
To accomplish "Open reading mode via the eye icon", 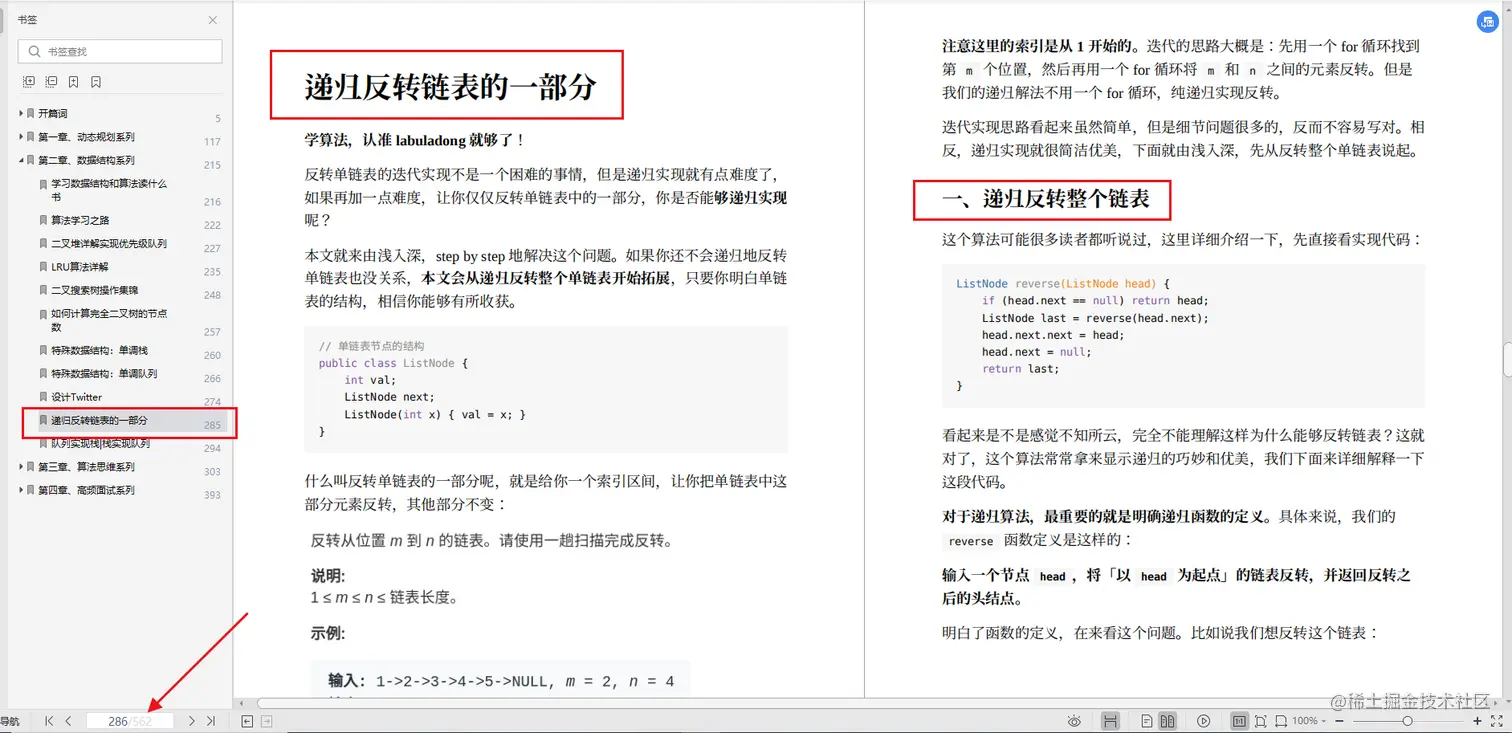I will [1075, 720].
